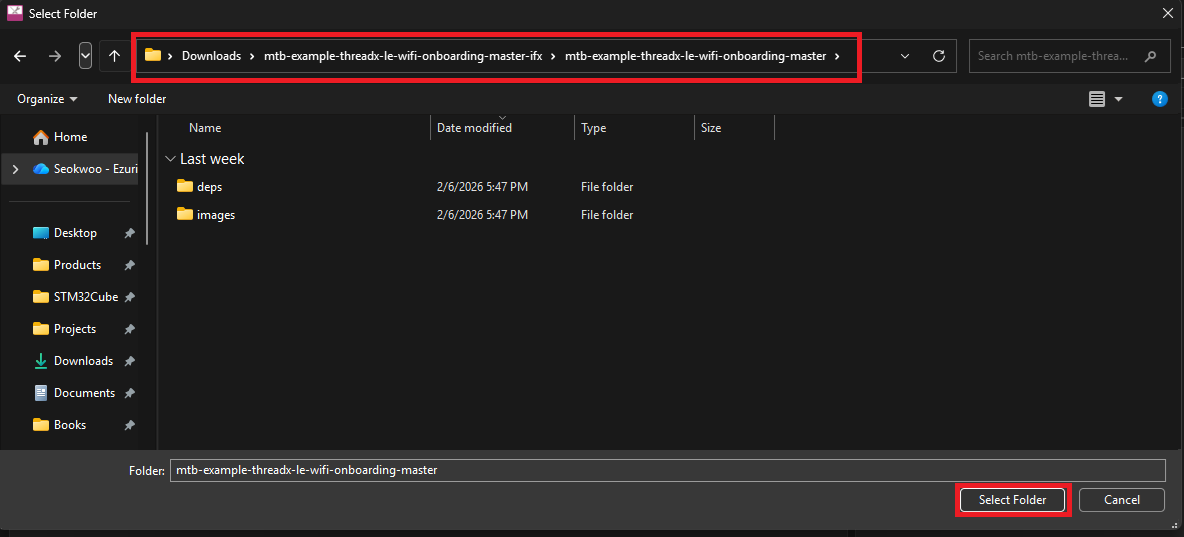Viewport: 1184px width, 537px height.
Task: Collapse the Last week group
Action: point(171,159)
